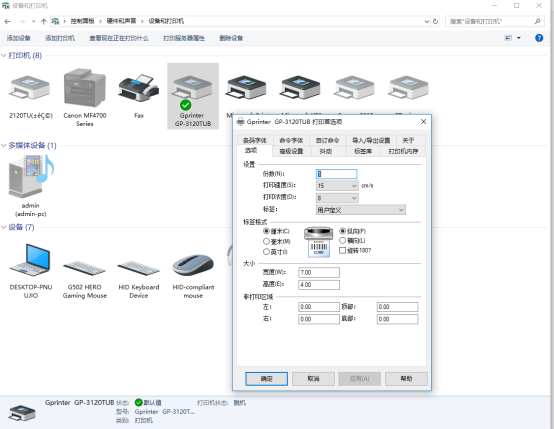Click the view layout icon in toolbar
Viewport: 554px width, 429px height.
click(508, 38)
